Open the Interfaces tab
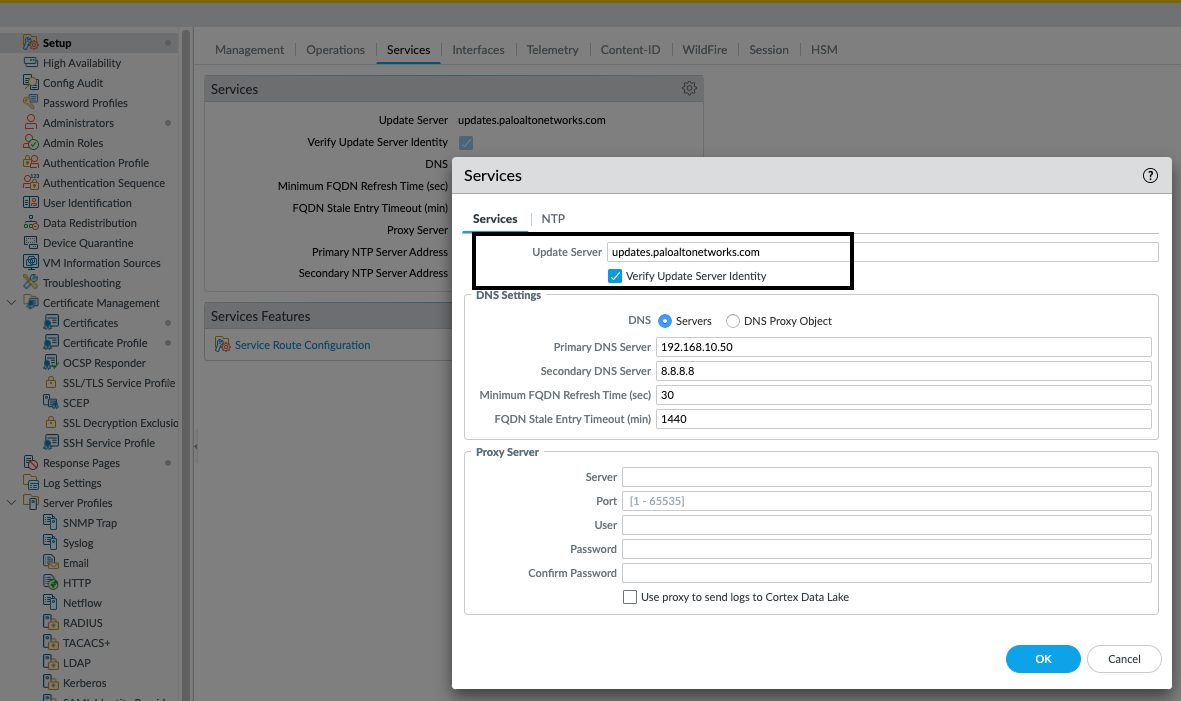The width and height of the screenshot is (1181, 701). click(x=478, y=49)
